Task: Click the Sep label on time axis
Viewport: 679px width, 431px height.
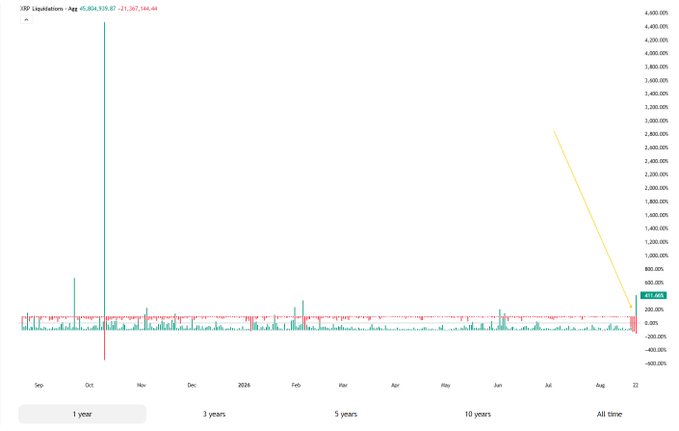Action: pyautogui.click(x=39, y=385)
